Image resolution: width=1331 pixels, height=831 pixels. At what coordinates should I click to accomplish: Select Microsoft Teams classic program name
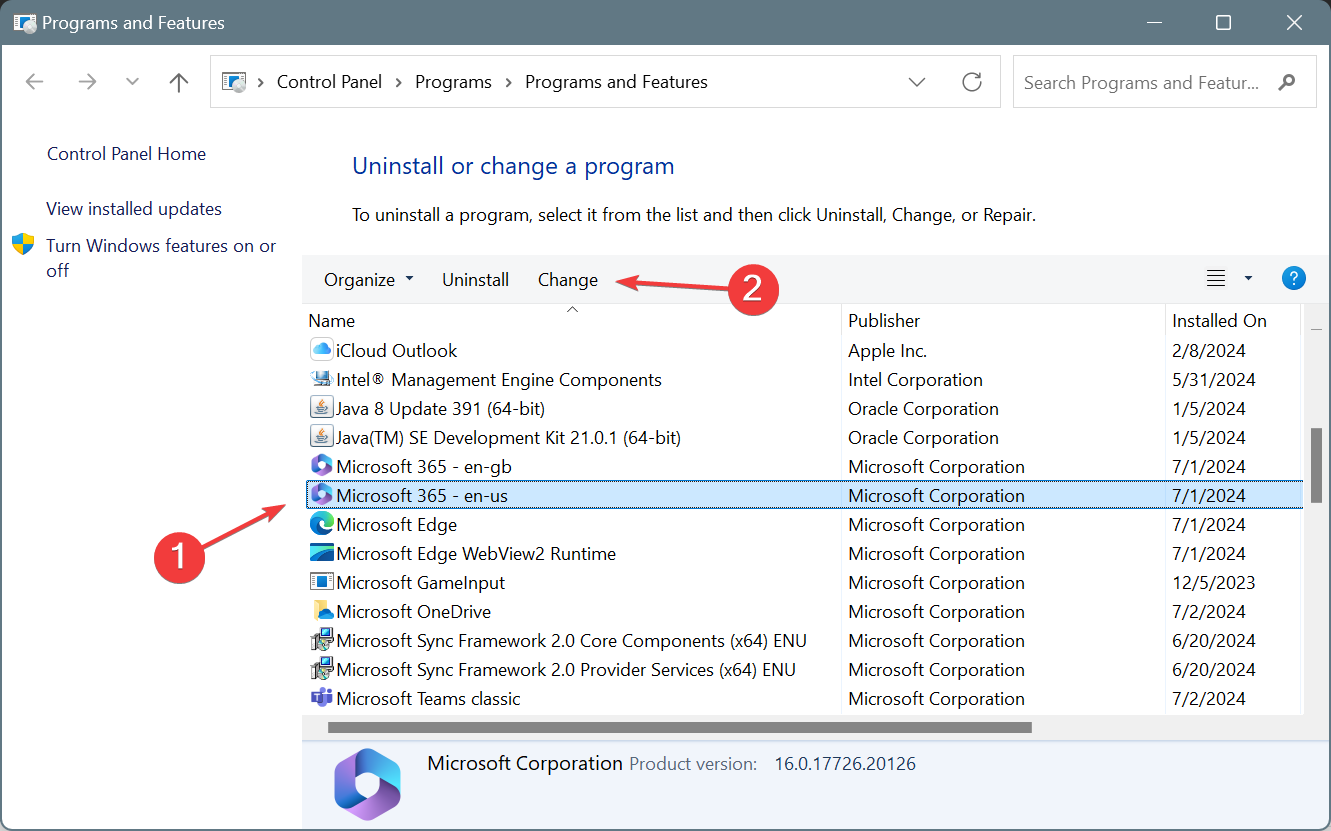point(429,699)
